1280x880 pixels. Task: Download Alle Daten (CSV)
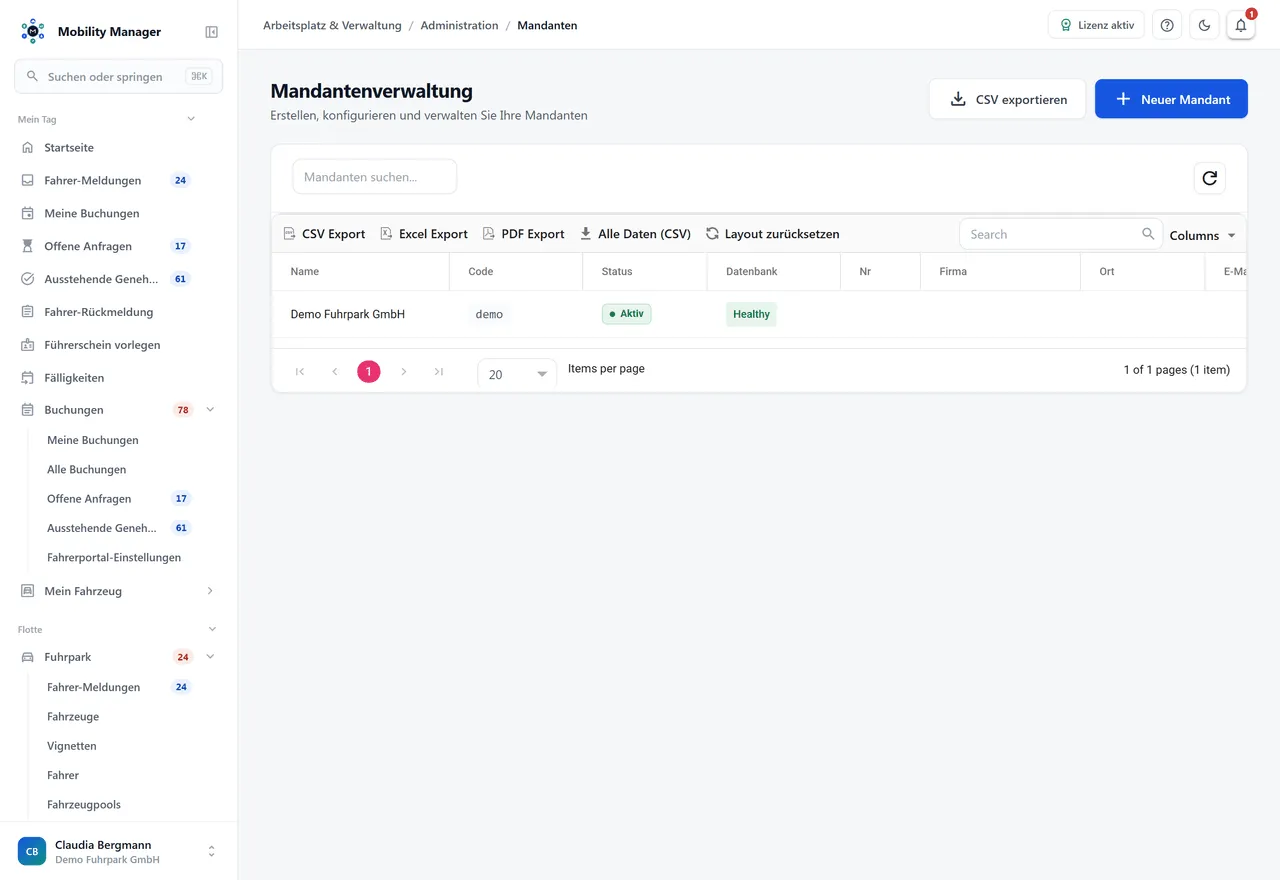click(x=635, y=234)
